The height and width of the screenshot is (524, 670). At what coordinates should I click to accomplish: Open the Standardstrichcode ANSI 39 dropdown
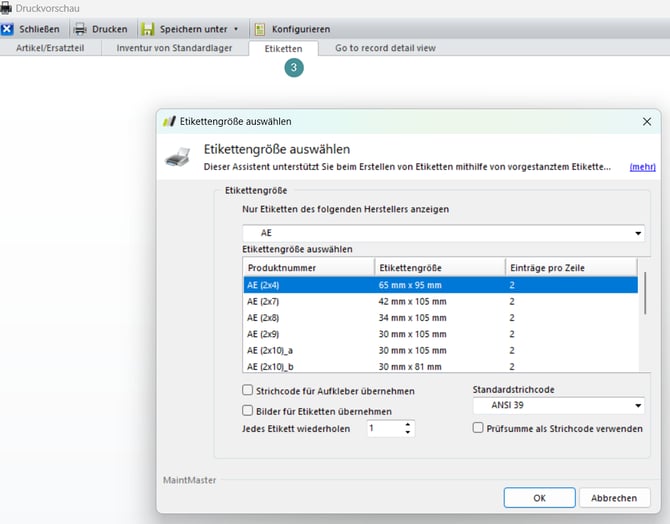[638, 406]
